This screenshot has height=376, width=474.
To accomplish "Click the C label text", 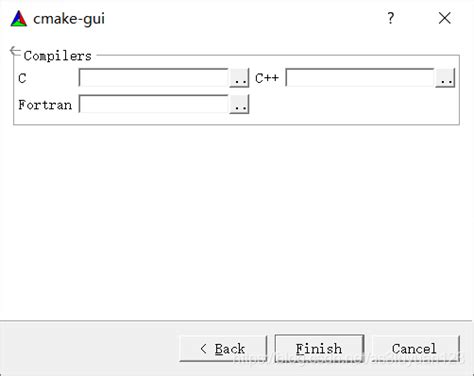I will point(22,78).
